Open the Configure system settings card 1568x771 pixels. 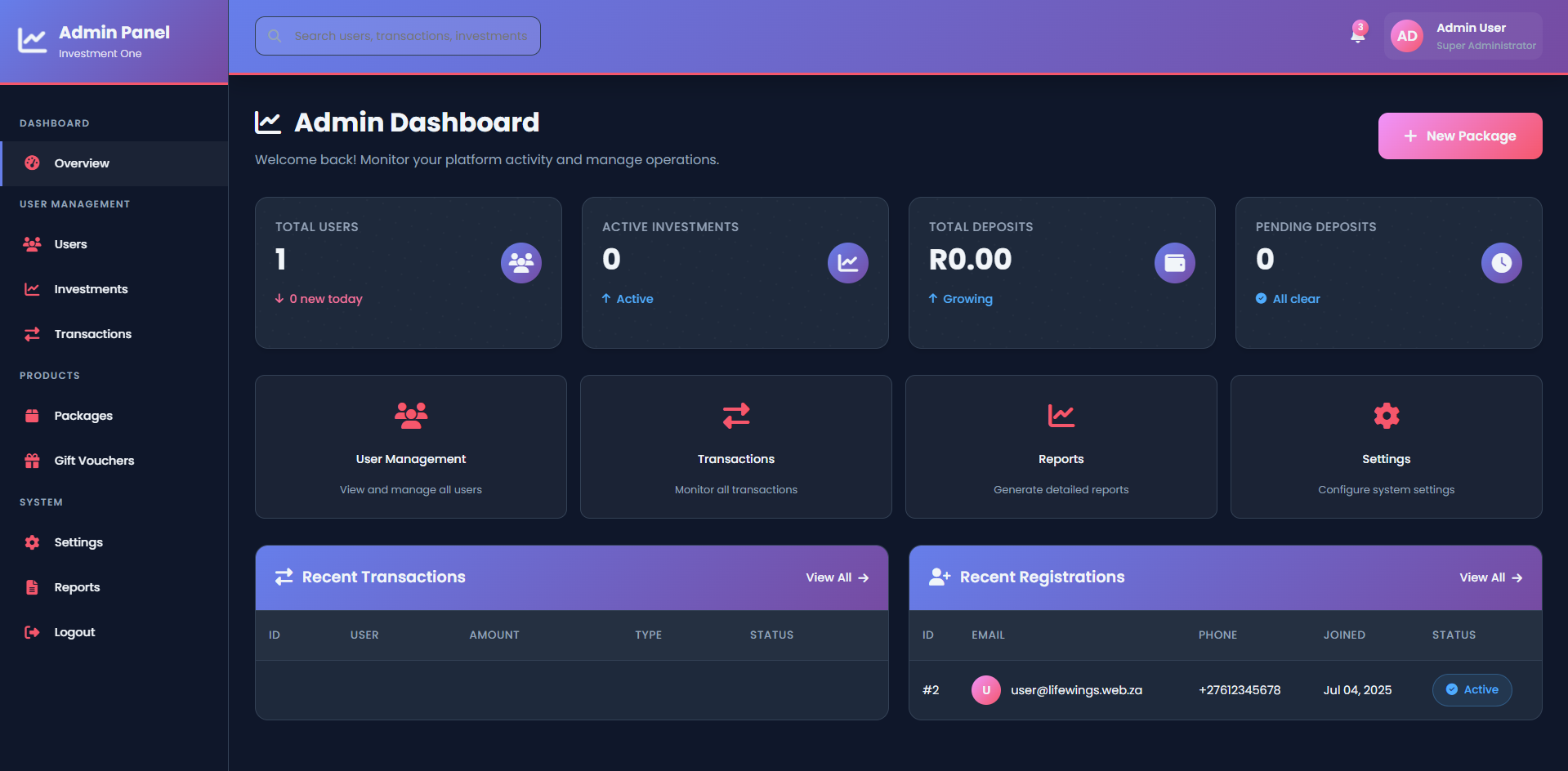pyautogui.click(x=1387, y=447)
